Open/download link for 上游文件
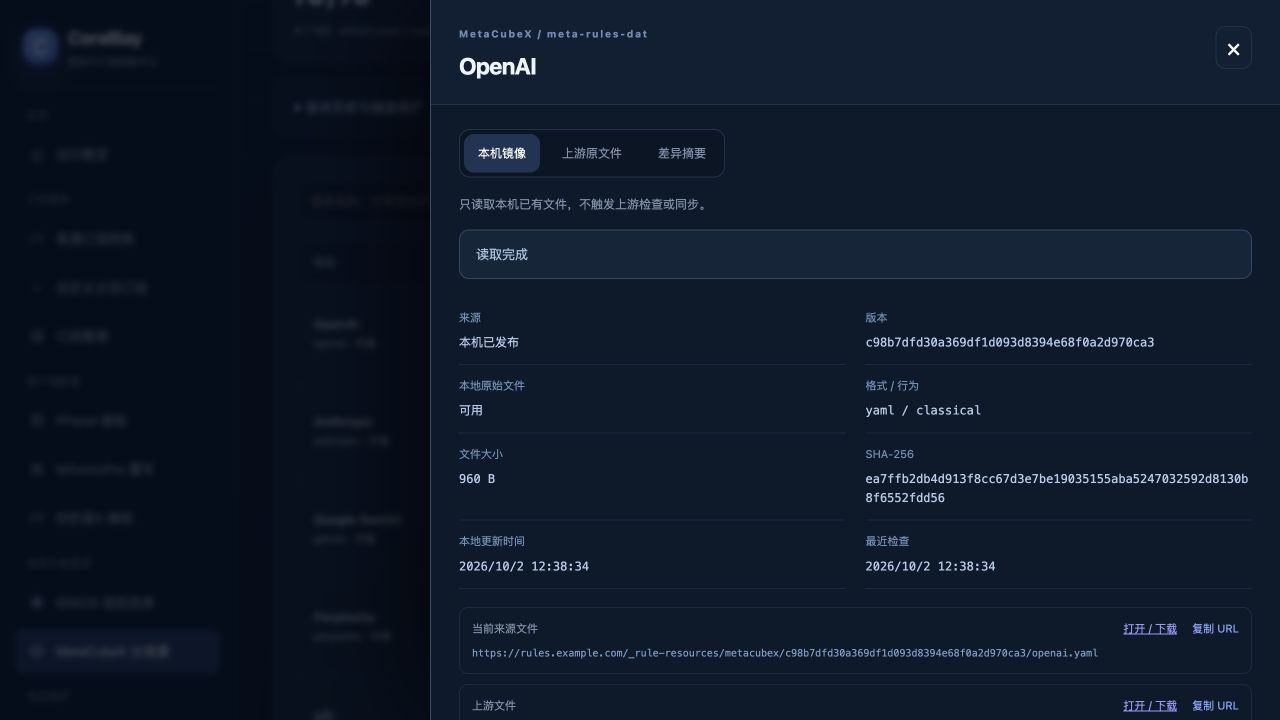The width and height of the screenshot is (1280, 720). pyautogui.click(x=1150, y=706)
